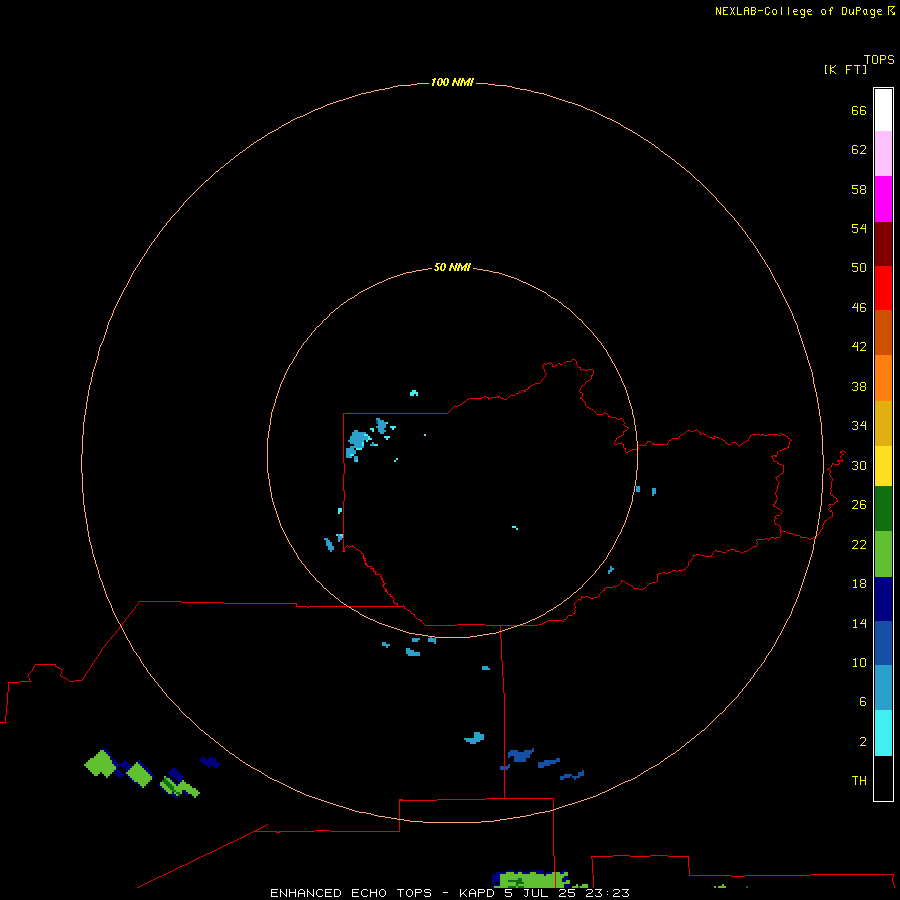Click the light pink 62 kft legend swatch

coord(883,153)
